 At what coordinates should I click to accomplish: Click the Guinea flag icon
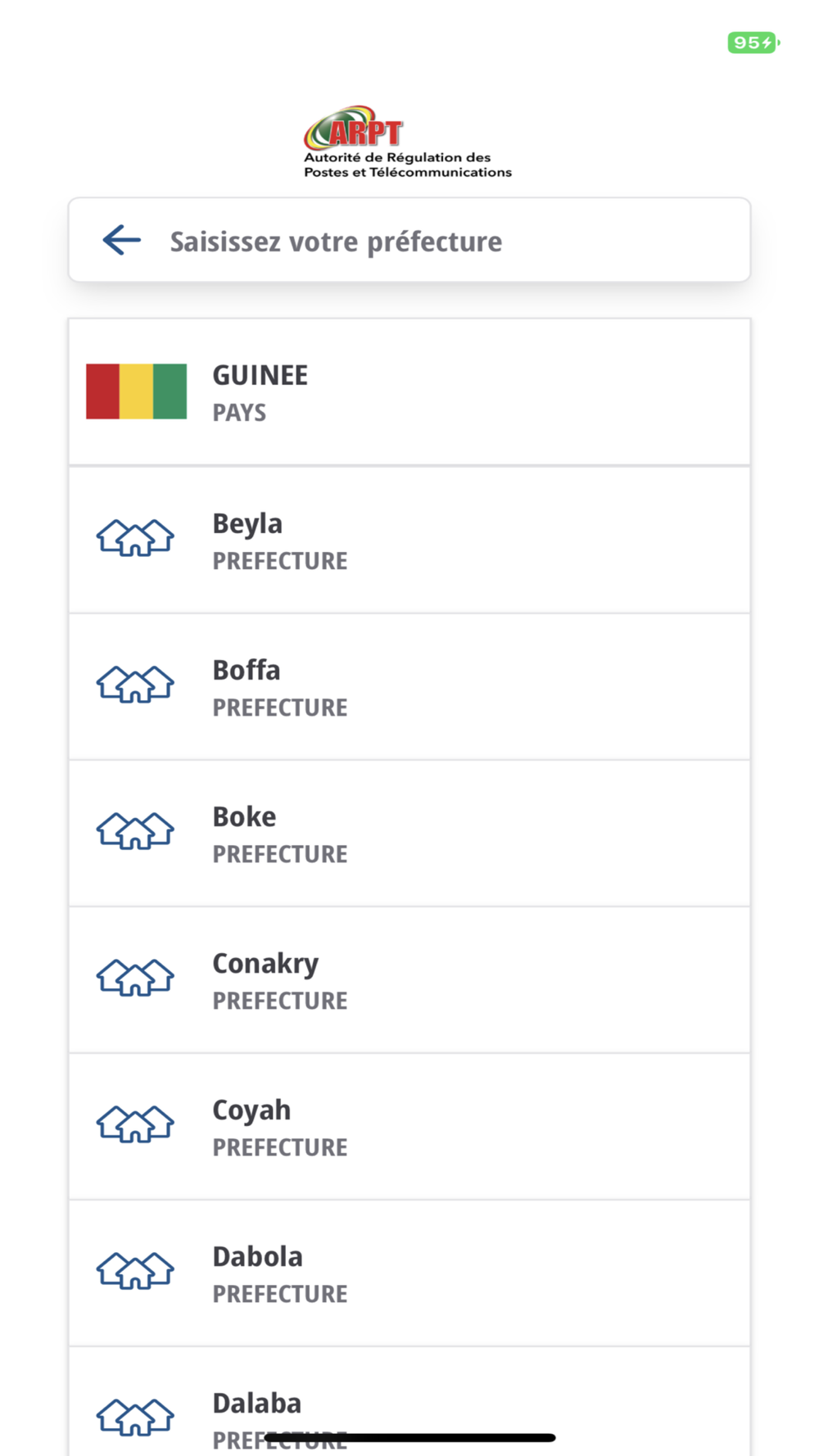(136, 391)
